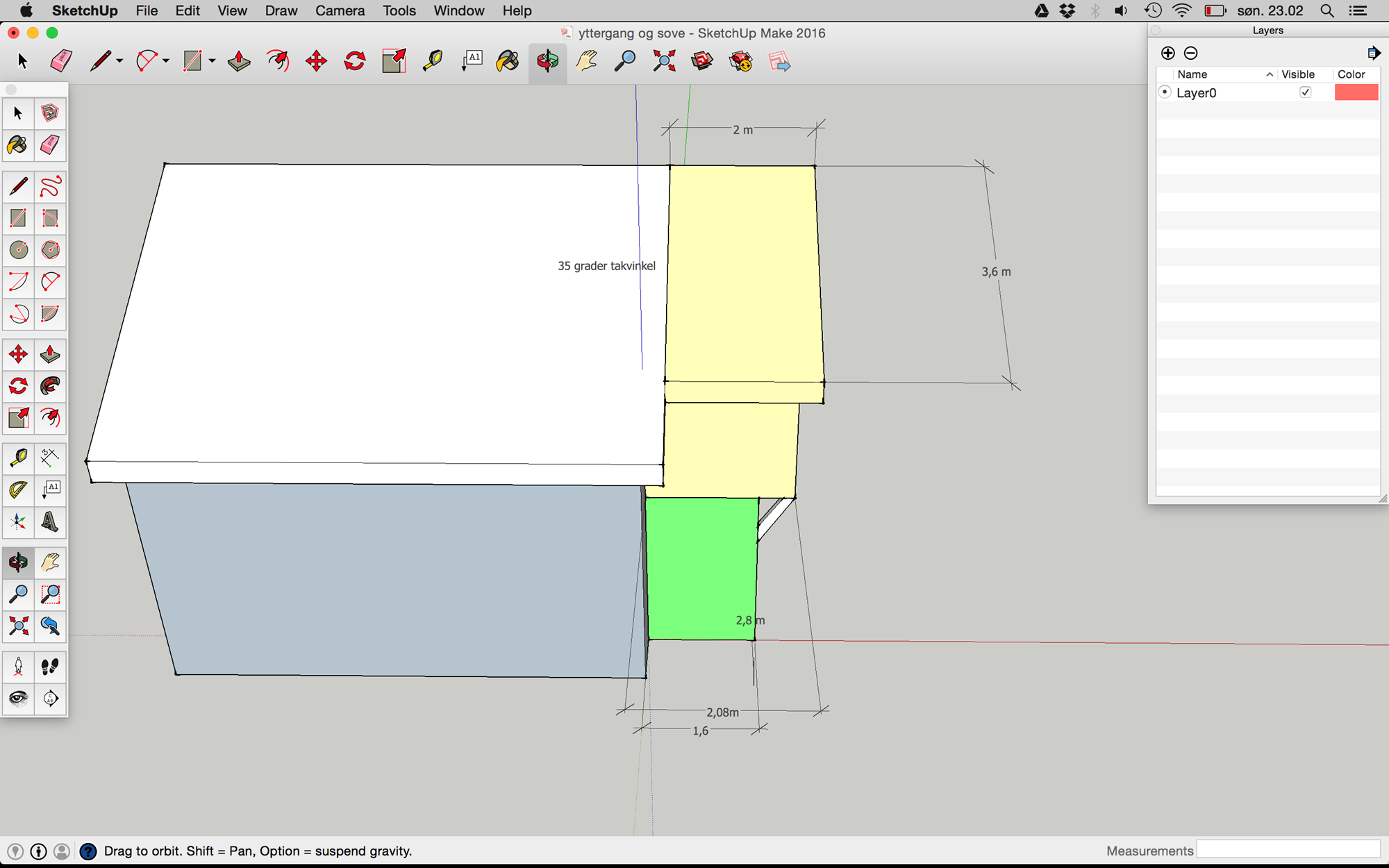
Task: Select the Eraser tool in top toolbar
Action: [61, 61]
